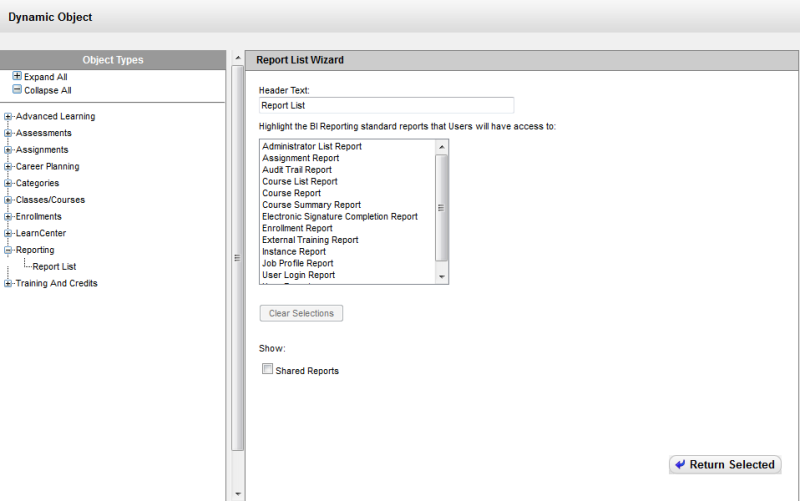Click the tree panel scroll-up arrow
This screenshot has width=800, height=501.
[238, 58]
